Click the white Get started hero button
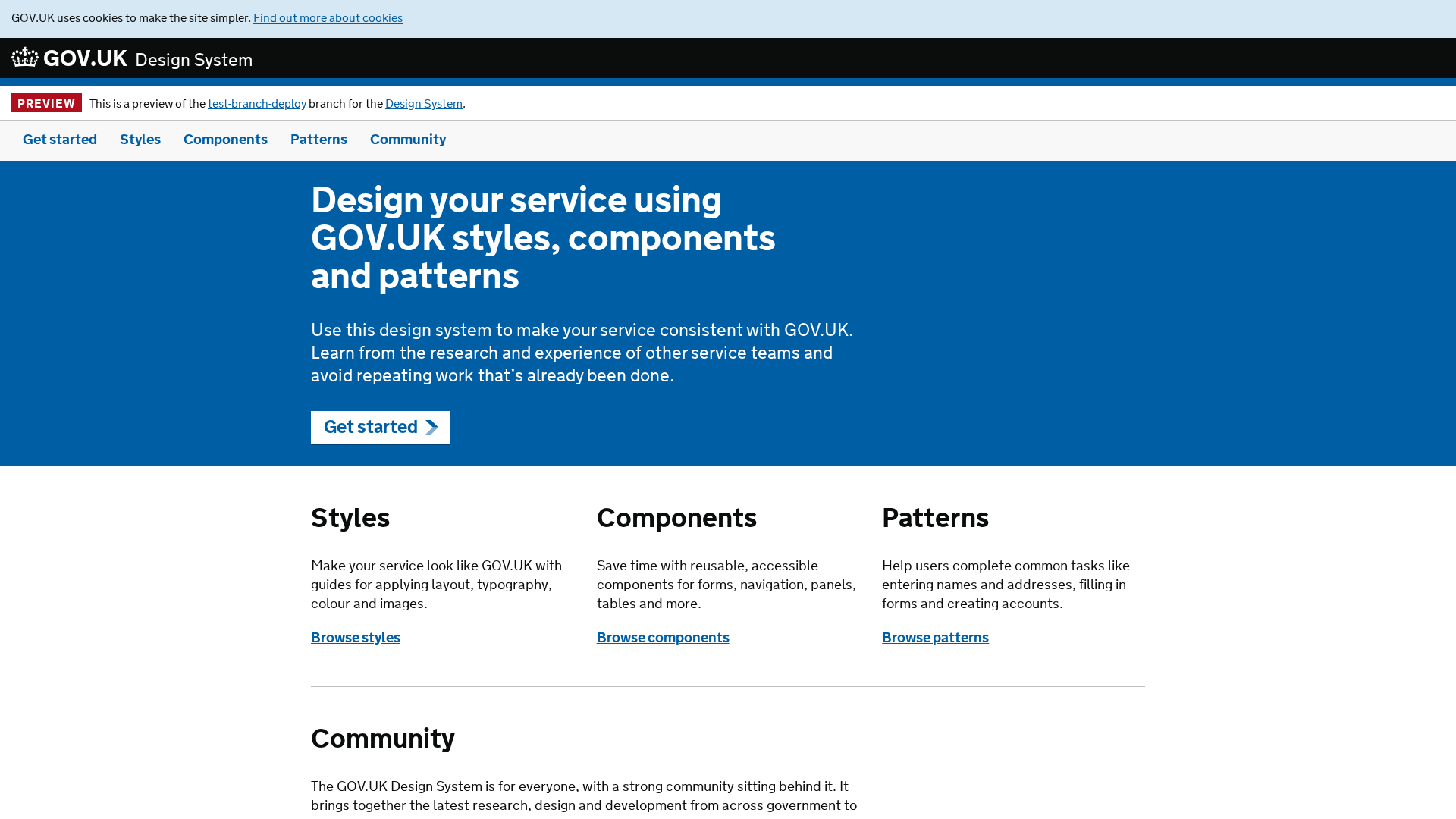The height and width of the screenshot is (819, 1456). (380, 428)
